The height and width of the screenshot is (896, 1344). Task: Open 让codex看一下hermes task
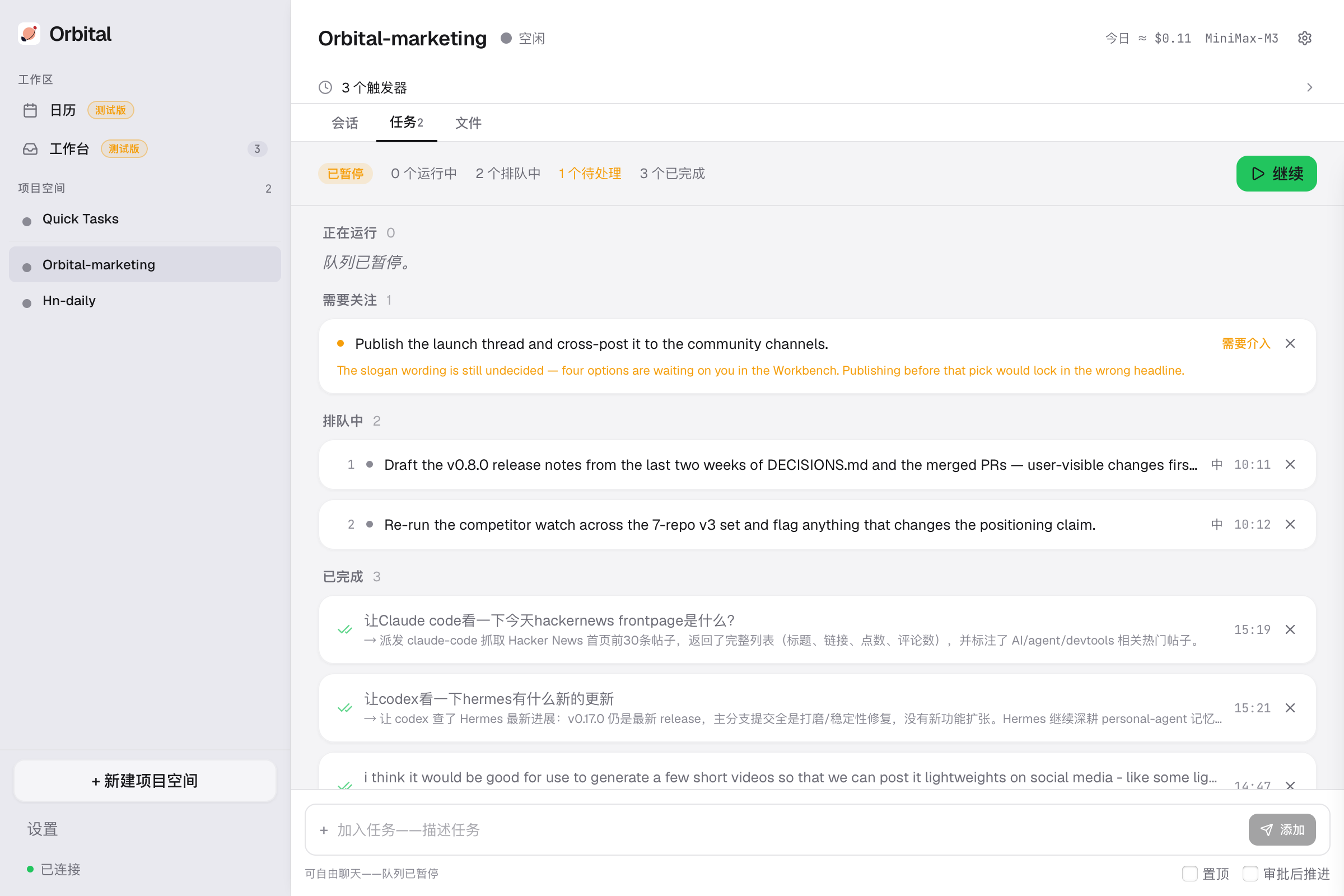(x=817, y=708)
